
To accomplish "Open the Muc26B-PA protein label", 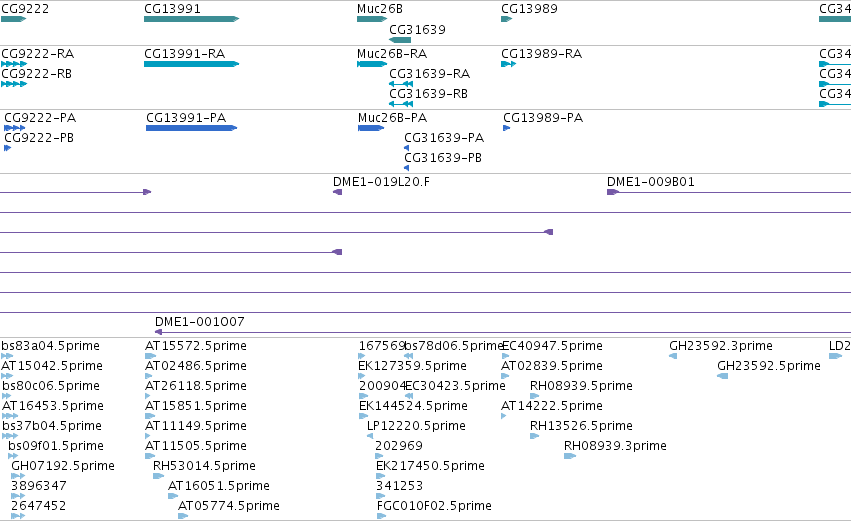I will pyautogui.click(x=392, y=118).
